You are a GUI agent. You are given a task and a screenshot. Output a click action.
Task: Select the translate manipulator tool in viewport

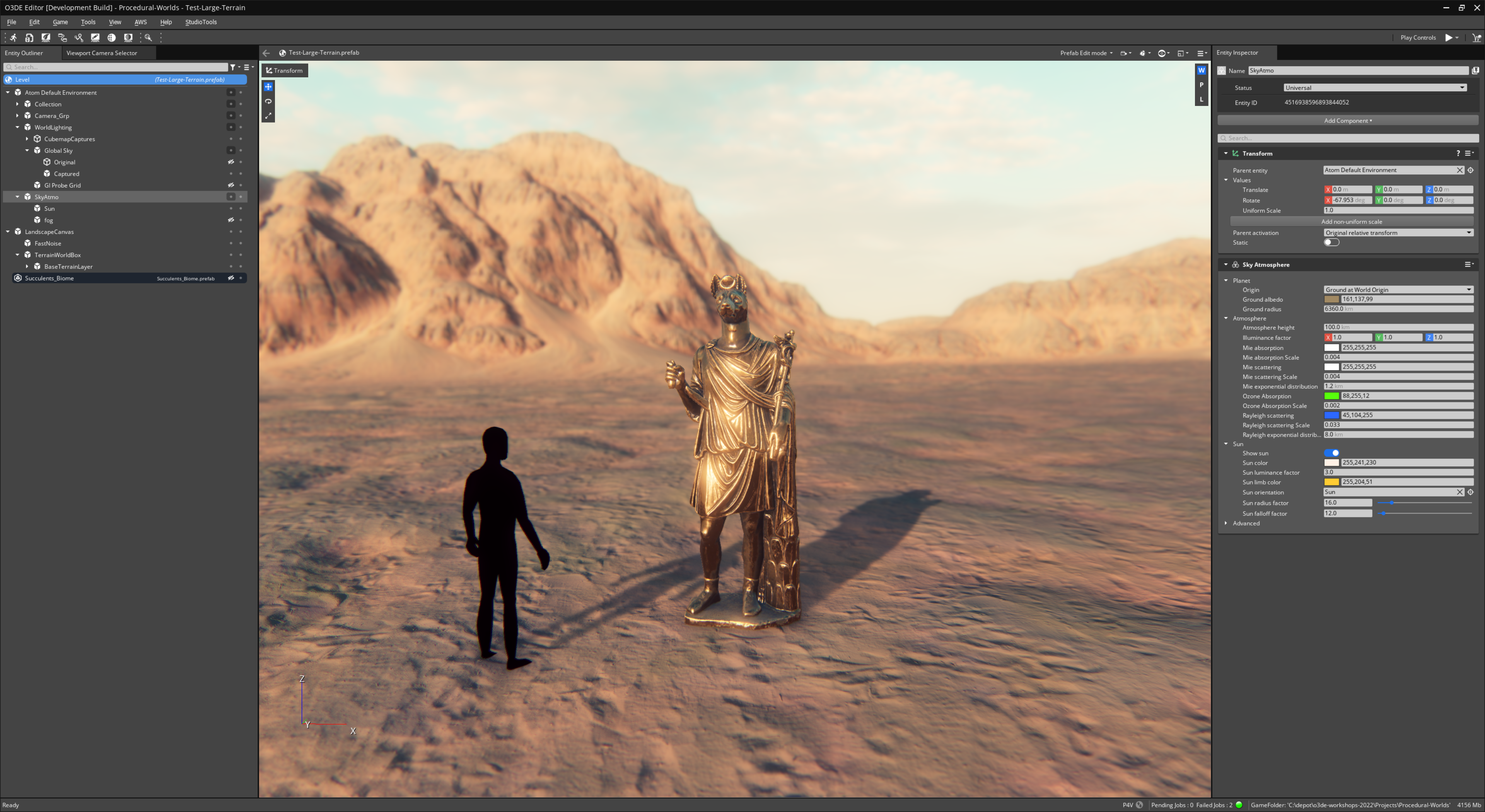coord(268,87)
